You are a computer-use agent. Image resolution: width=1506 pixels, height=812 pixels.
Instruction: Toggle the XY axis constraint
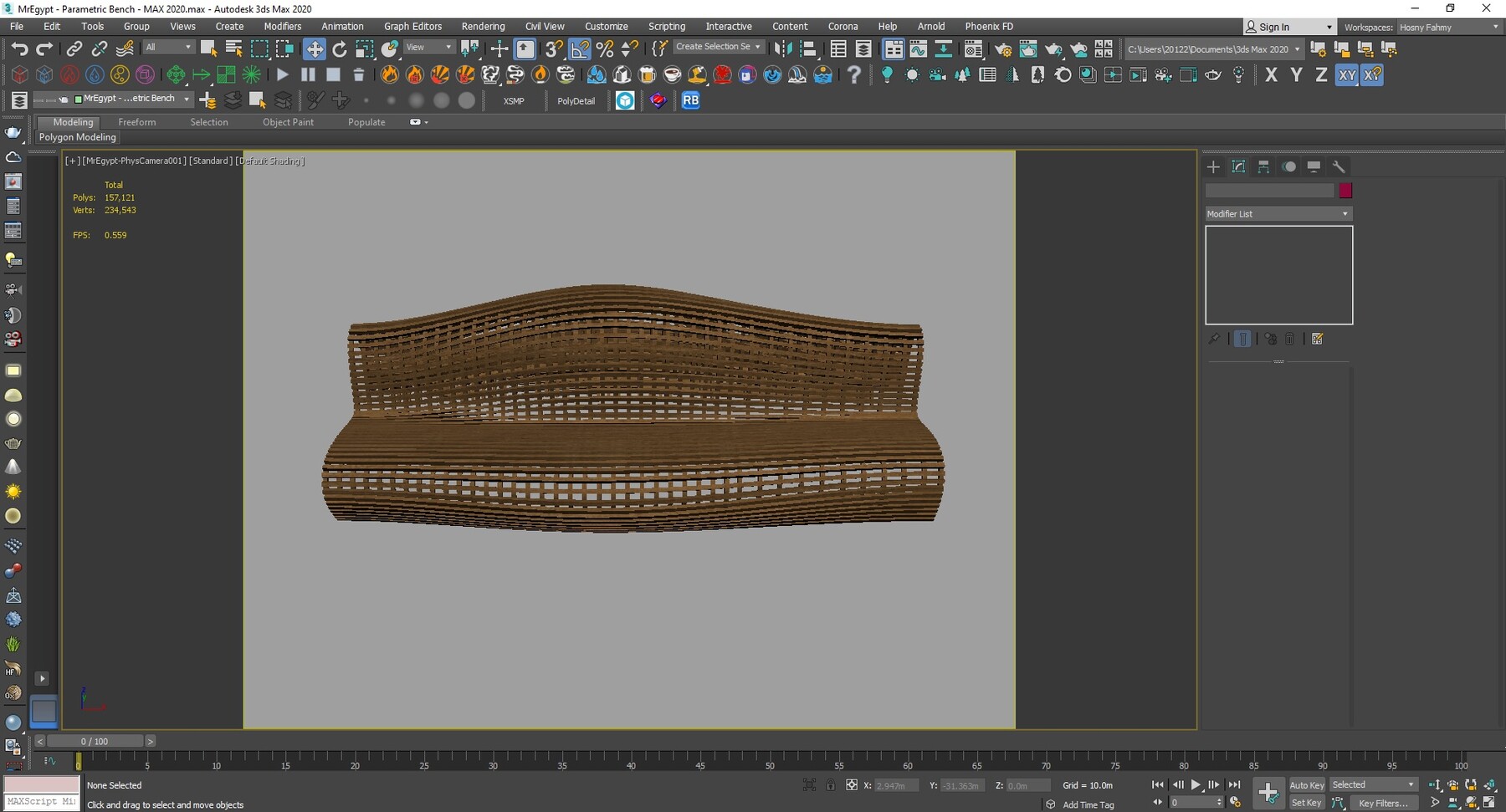[1348, 75]
